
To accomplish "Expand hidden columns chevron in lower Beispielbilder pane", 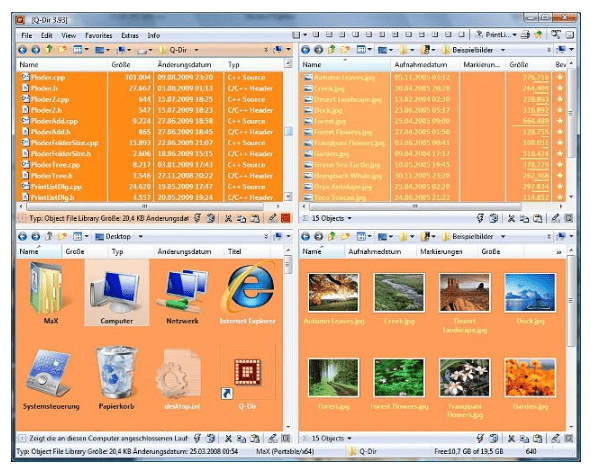I will coord(559,252).
